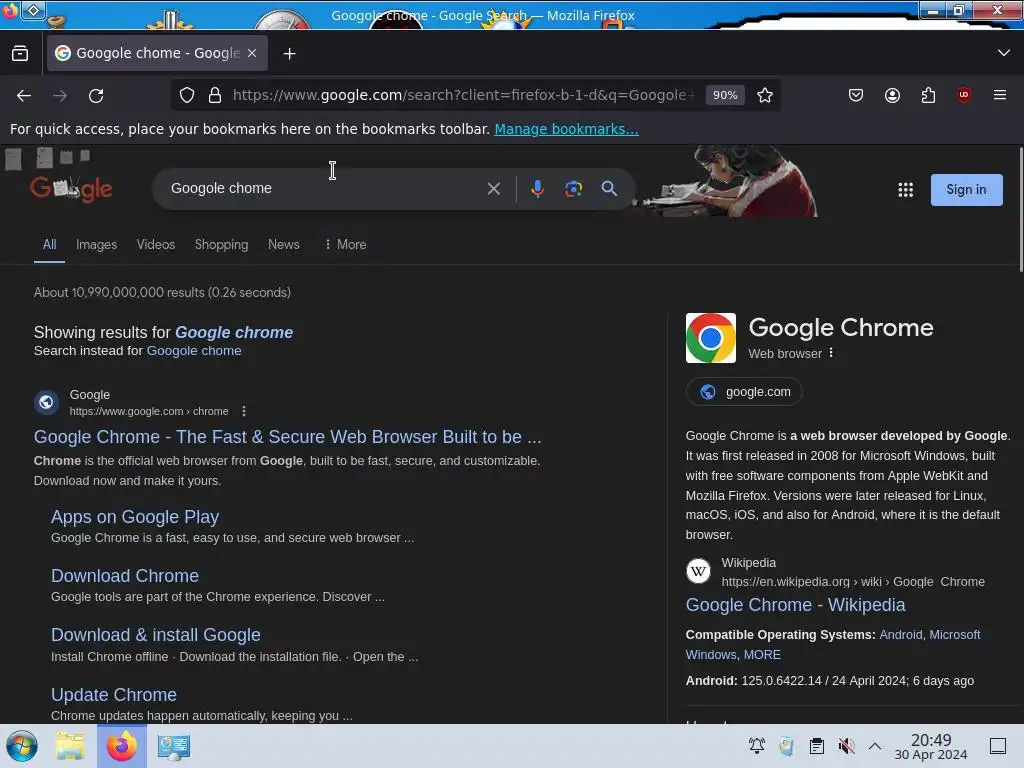Open the Save to Pocket icon
Viewport: 1024px width, 768px height.
click(x=856, y=95)
